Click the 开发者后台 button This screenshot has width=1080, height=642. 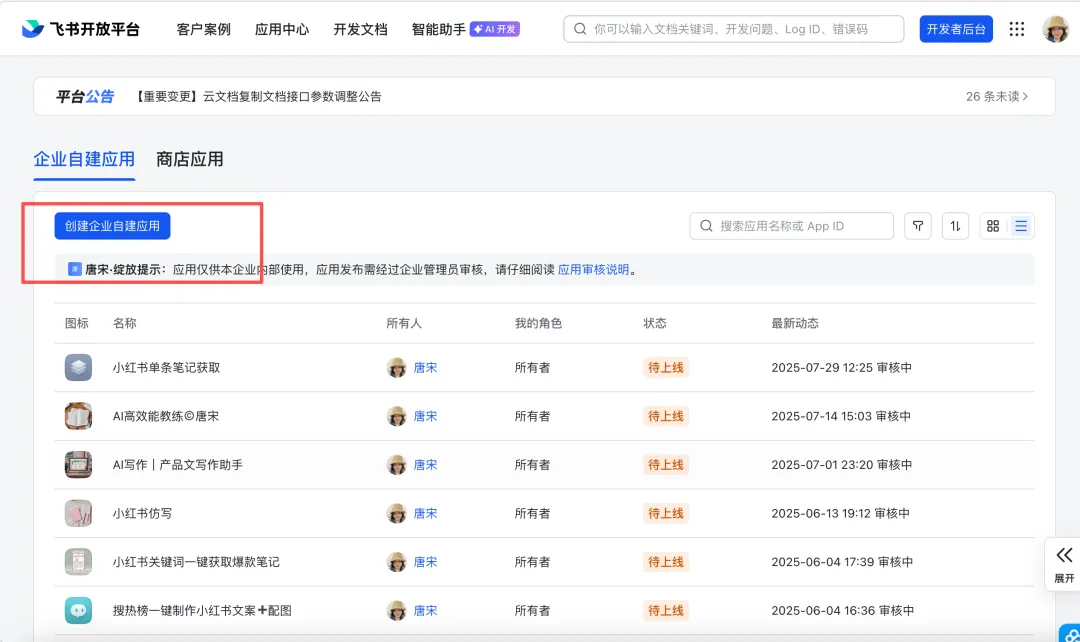(x=956, y=29)
